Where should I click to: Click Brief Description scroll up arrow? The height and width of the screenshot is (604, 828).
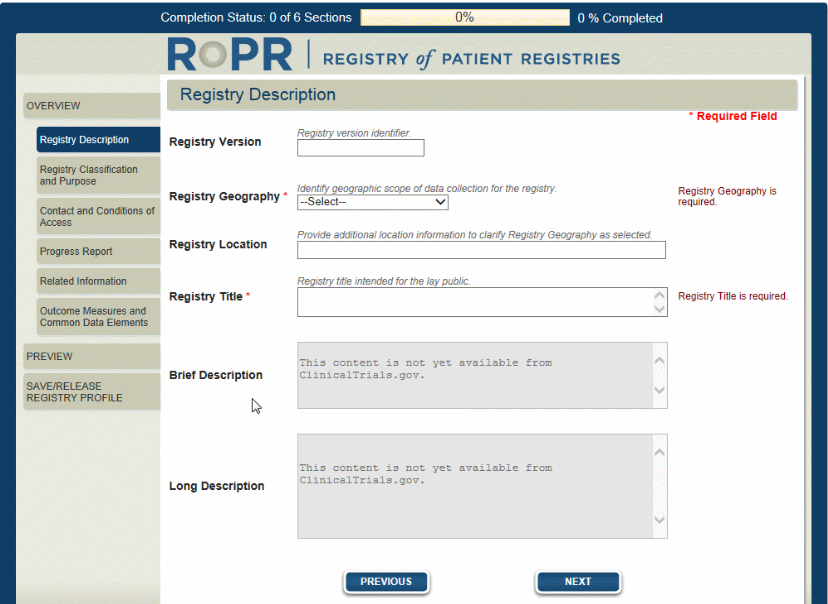pos(660,361)
